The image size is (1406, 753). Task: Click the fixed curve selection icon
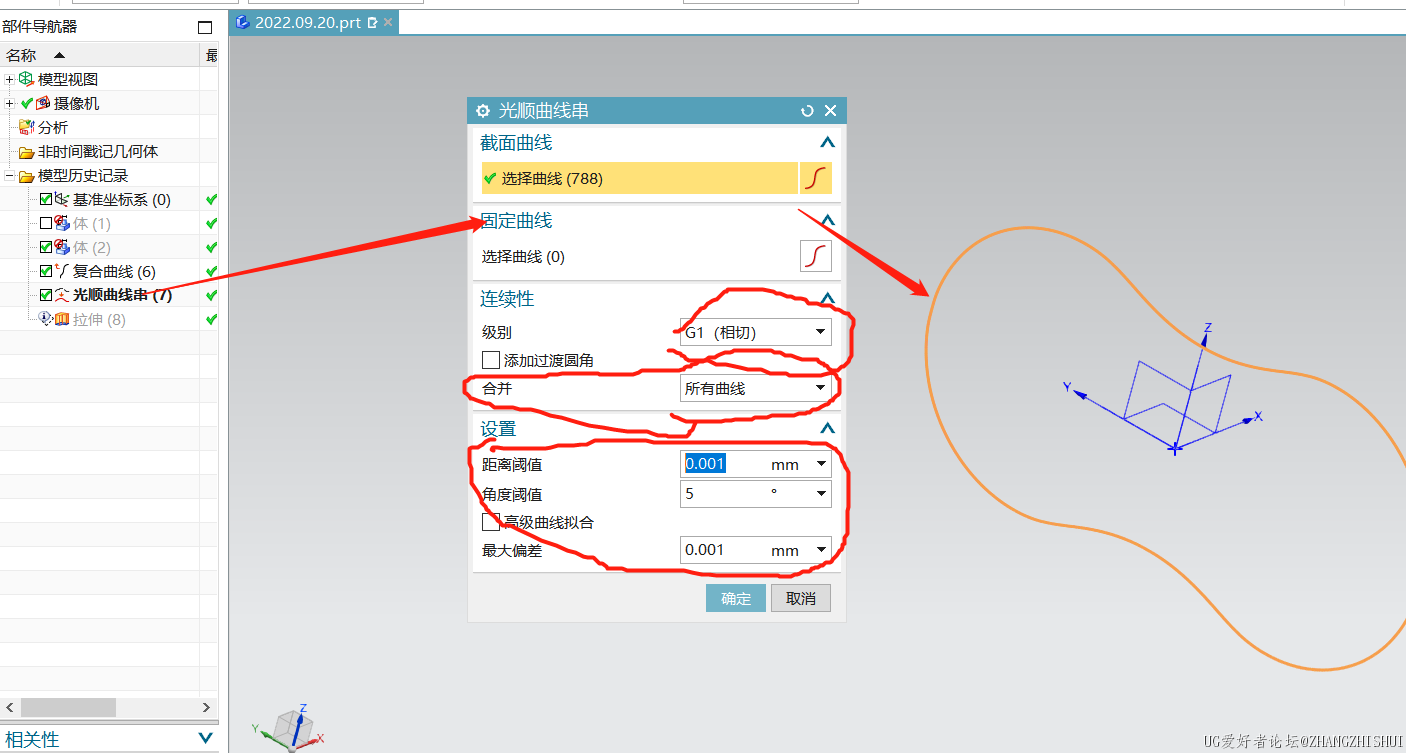(816, 256)
